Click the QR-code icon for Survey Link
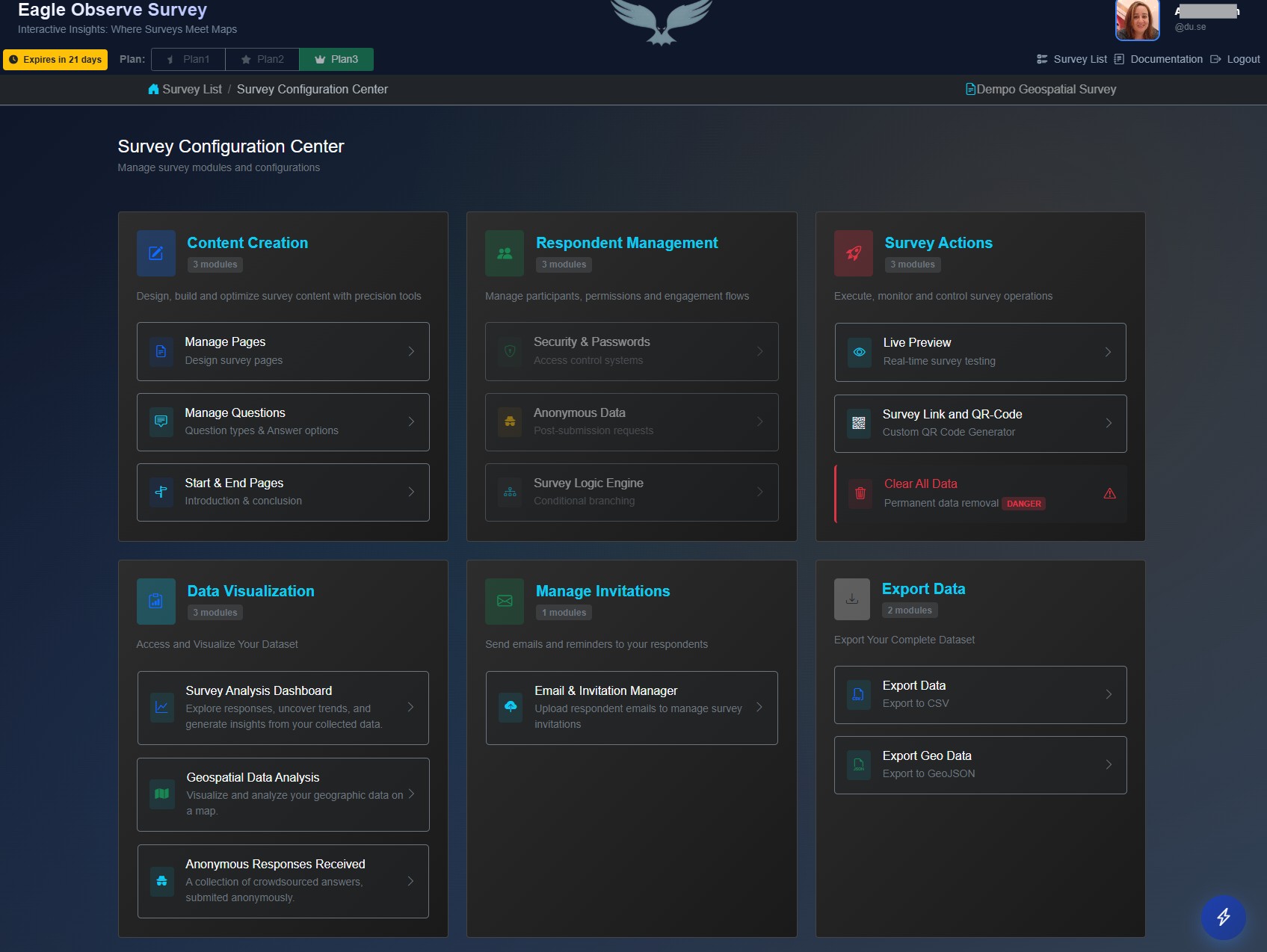The height and width of the screenshot is (952, 1267). 858,423
